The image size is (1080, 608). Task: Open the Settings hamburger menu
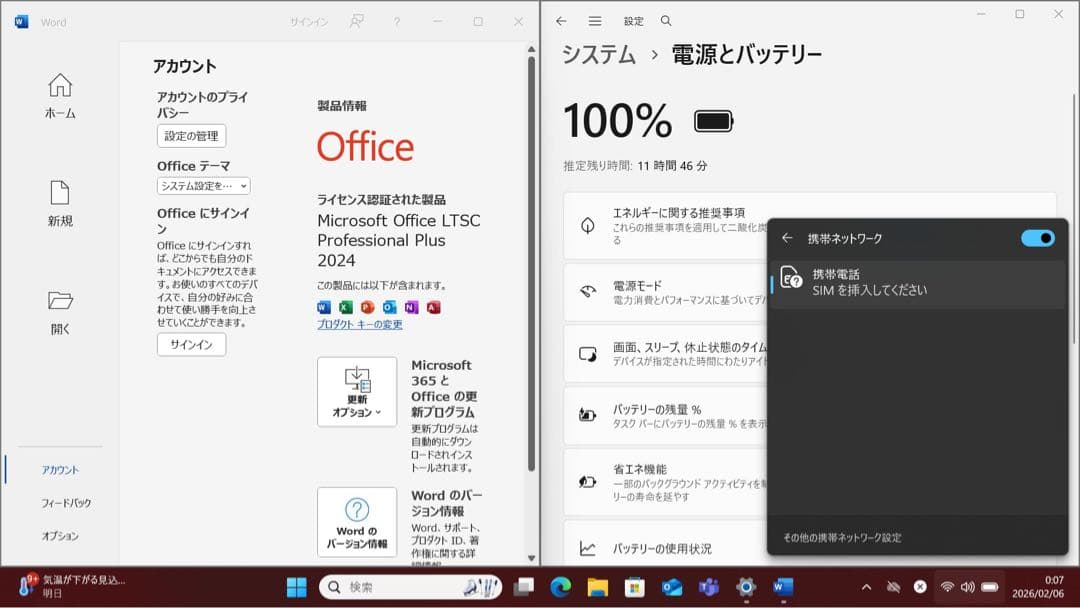594,20
